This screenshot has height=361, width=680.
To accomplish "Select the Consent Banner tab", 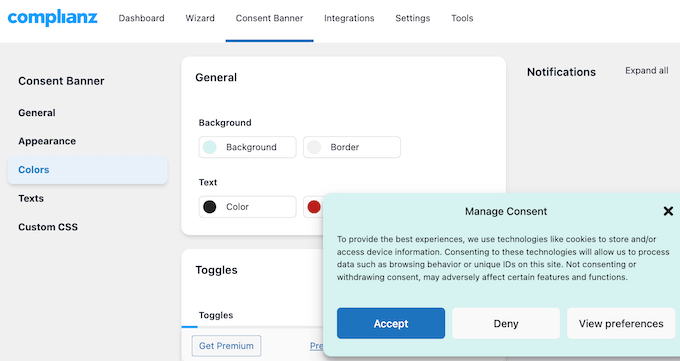I will (269, 18).
